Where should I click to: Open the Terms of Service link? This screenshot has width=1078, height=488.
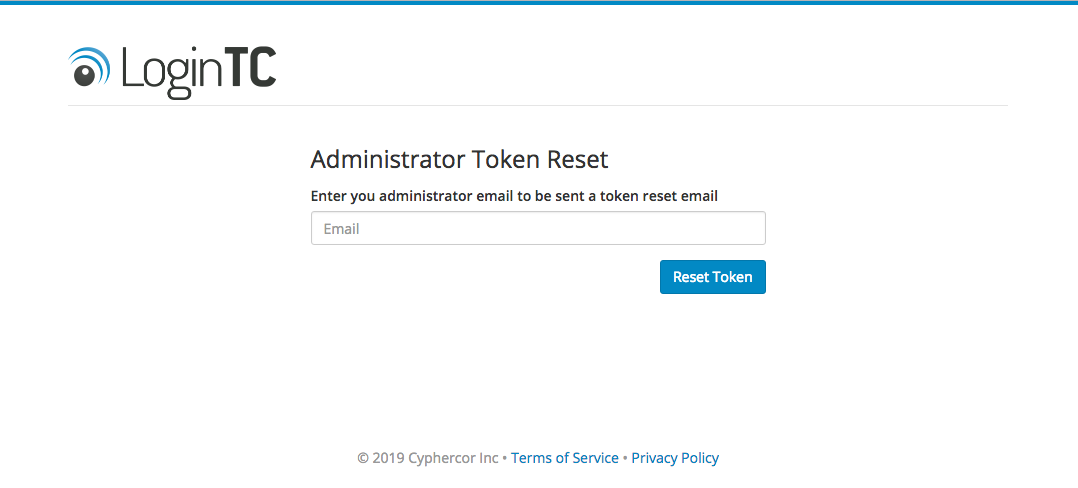tap(565, 458)
